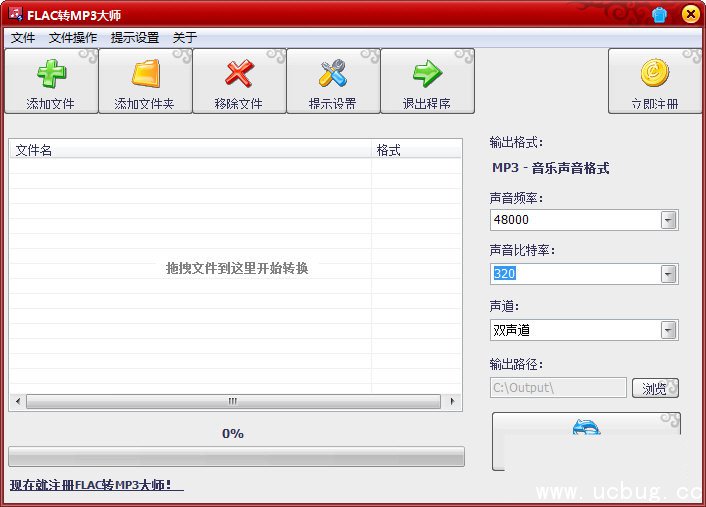Viewport: 706px width, 507px height.
Task: Click the horizontal scrollbar thumb in file list
Action: pyautogui.click(x=233, y=401)
